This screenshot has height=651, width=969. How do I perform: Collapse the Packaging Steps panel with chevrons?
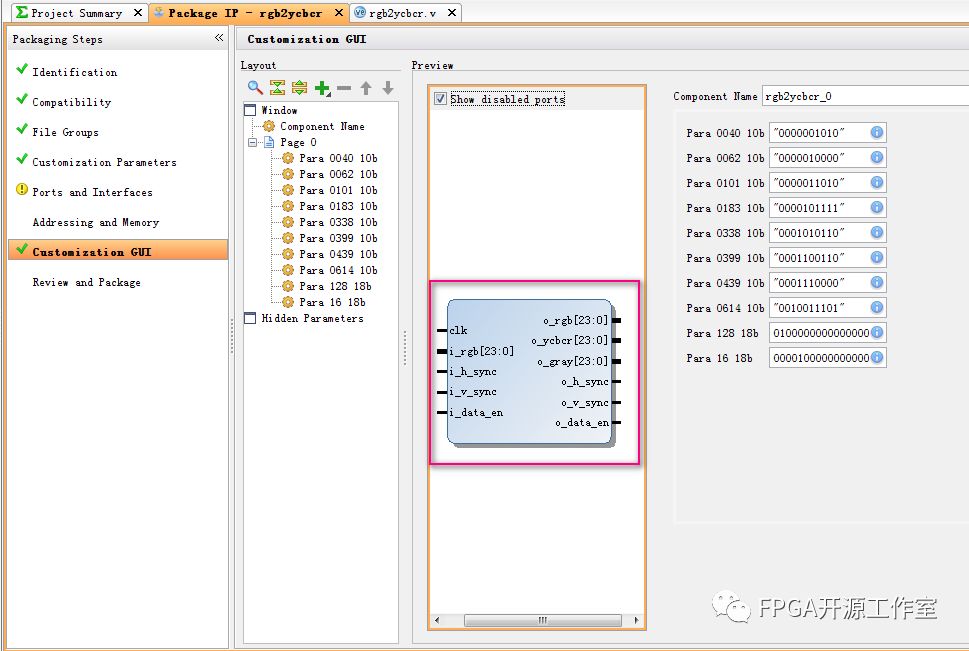coord(219,38)
